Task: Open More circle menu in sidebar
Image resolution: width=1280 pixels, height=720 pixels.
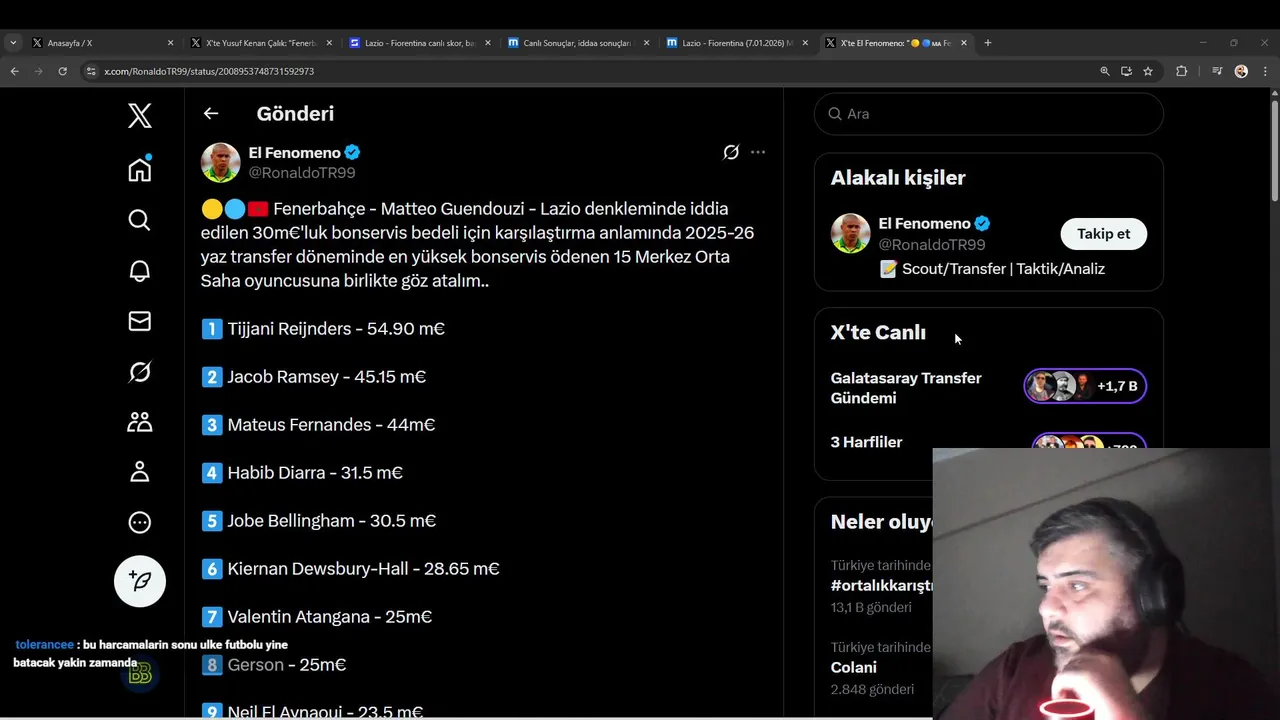Action: [140, 522]
